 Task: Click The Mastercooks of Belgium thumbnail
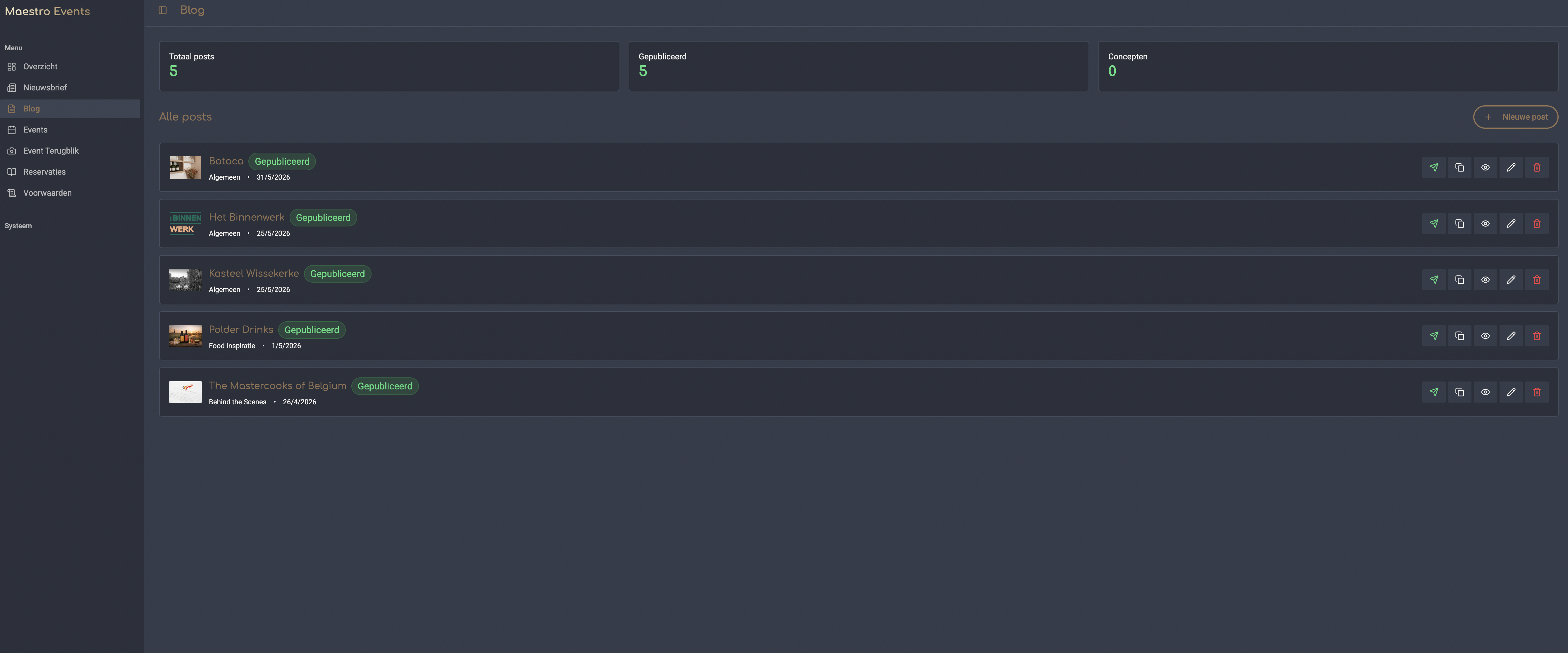coord(185,392)
